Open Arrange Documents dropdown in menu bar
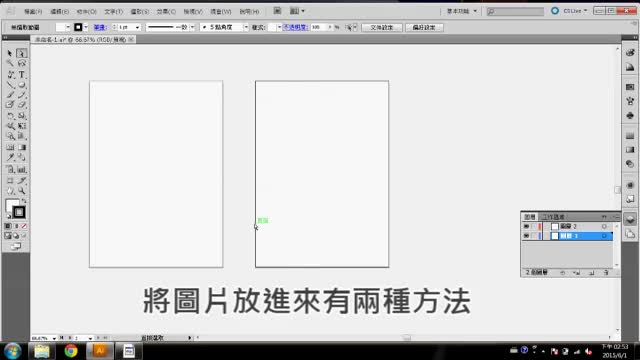The height and width of the screenshot is (360, 640). 297,11
